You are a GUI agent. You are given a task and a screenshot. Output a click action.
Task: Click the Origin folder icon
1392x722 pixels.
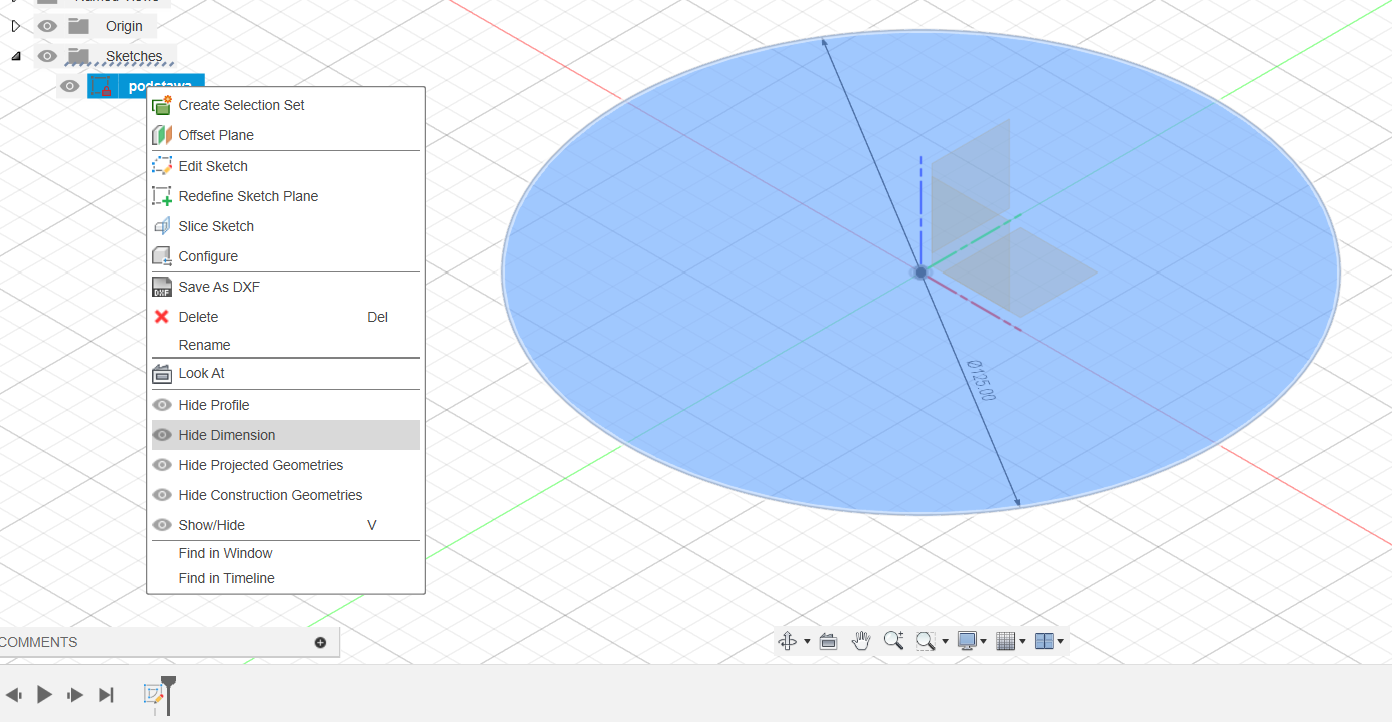pos(79,26)
